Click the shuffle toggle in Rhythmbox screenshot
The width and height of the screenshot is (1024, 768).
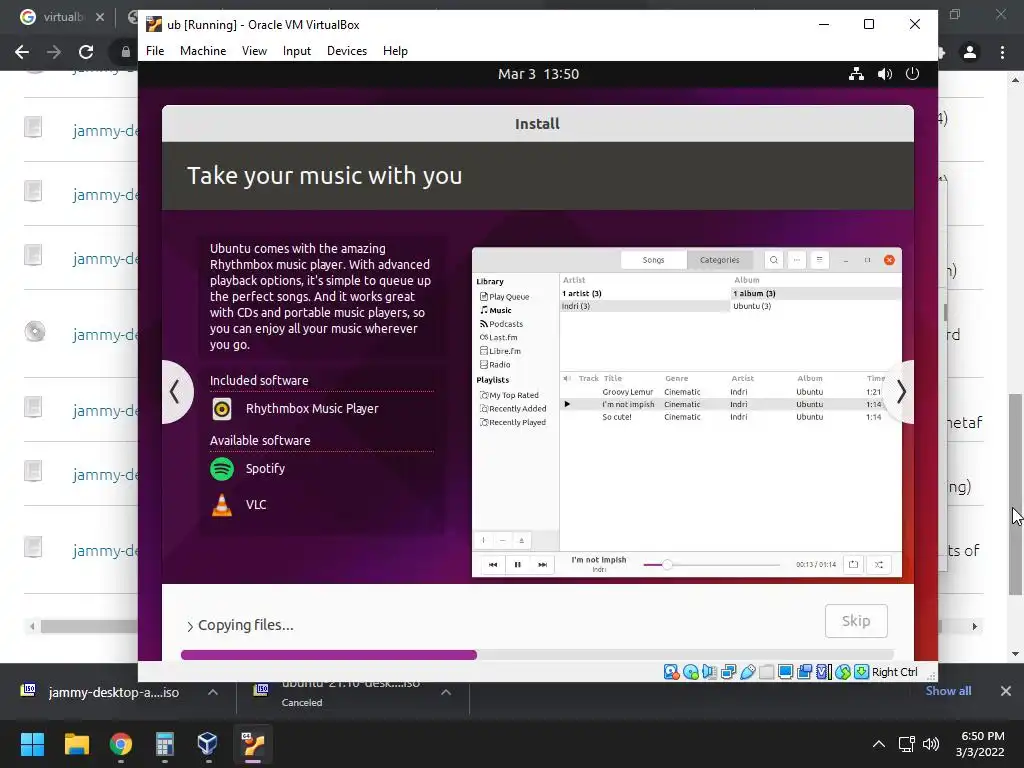[879, 565]
